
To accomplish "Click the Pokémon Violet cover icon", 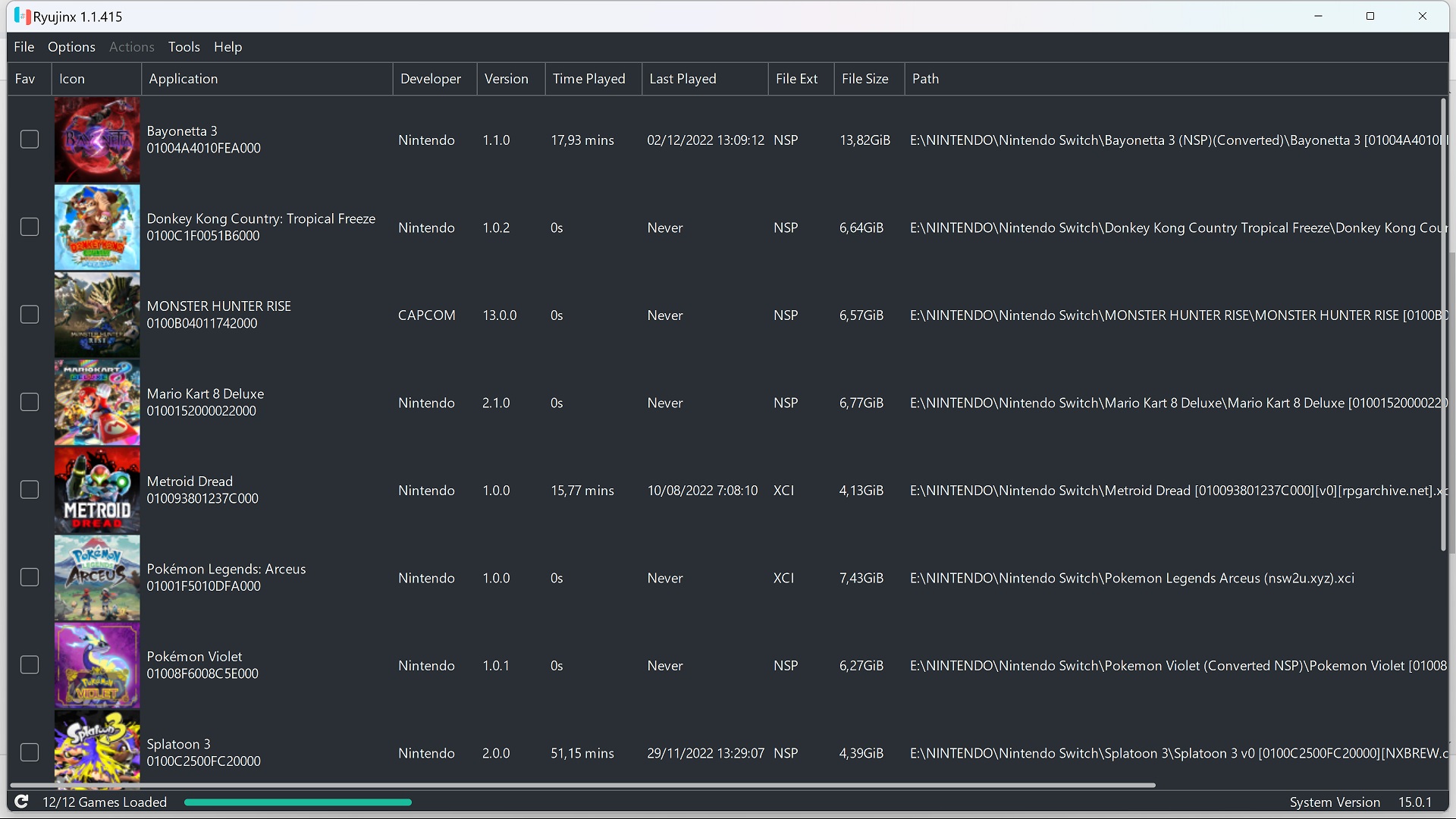I will click(97, 665).
